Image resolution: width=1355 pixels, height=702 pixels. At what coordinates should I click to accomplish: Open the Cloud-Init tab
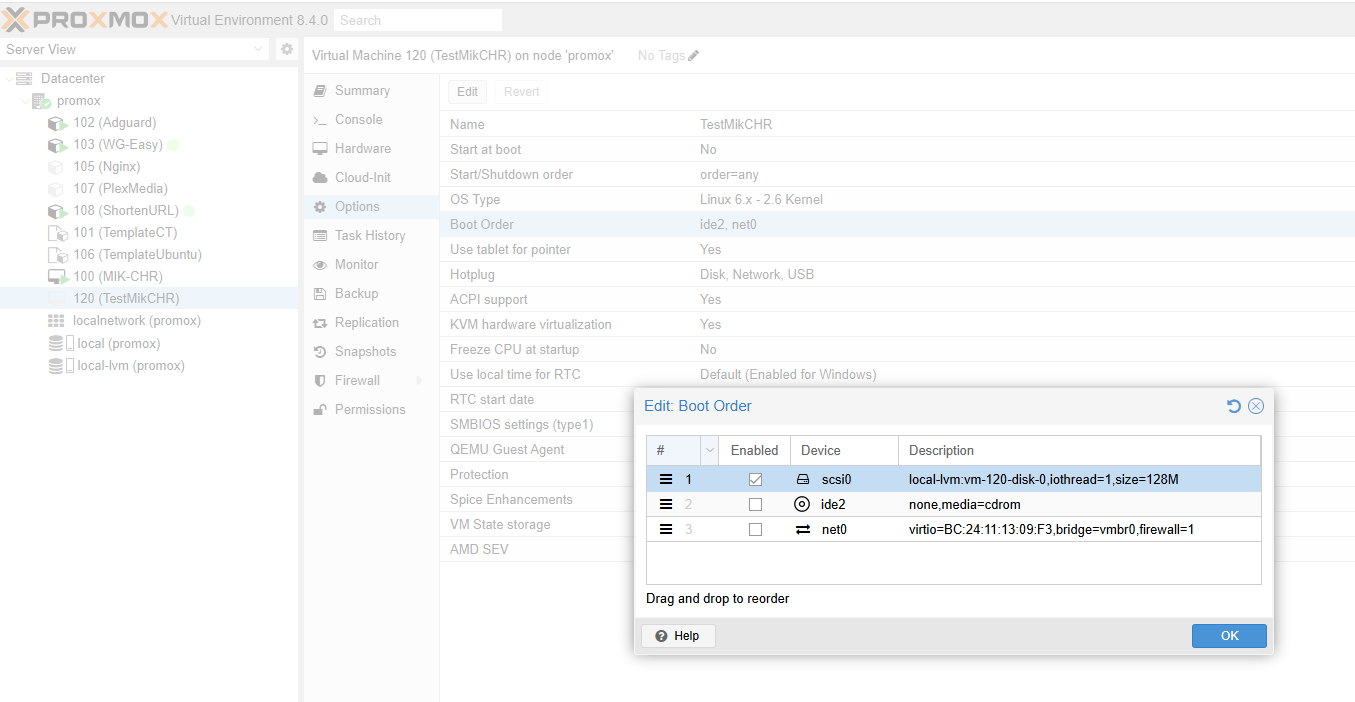point(371,178)
